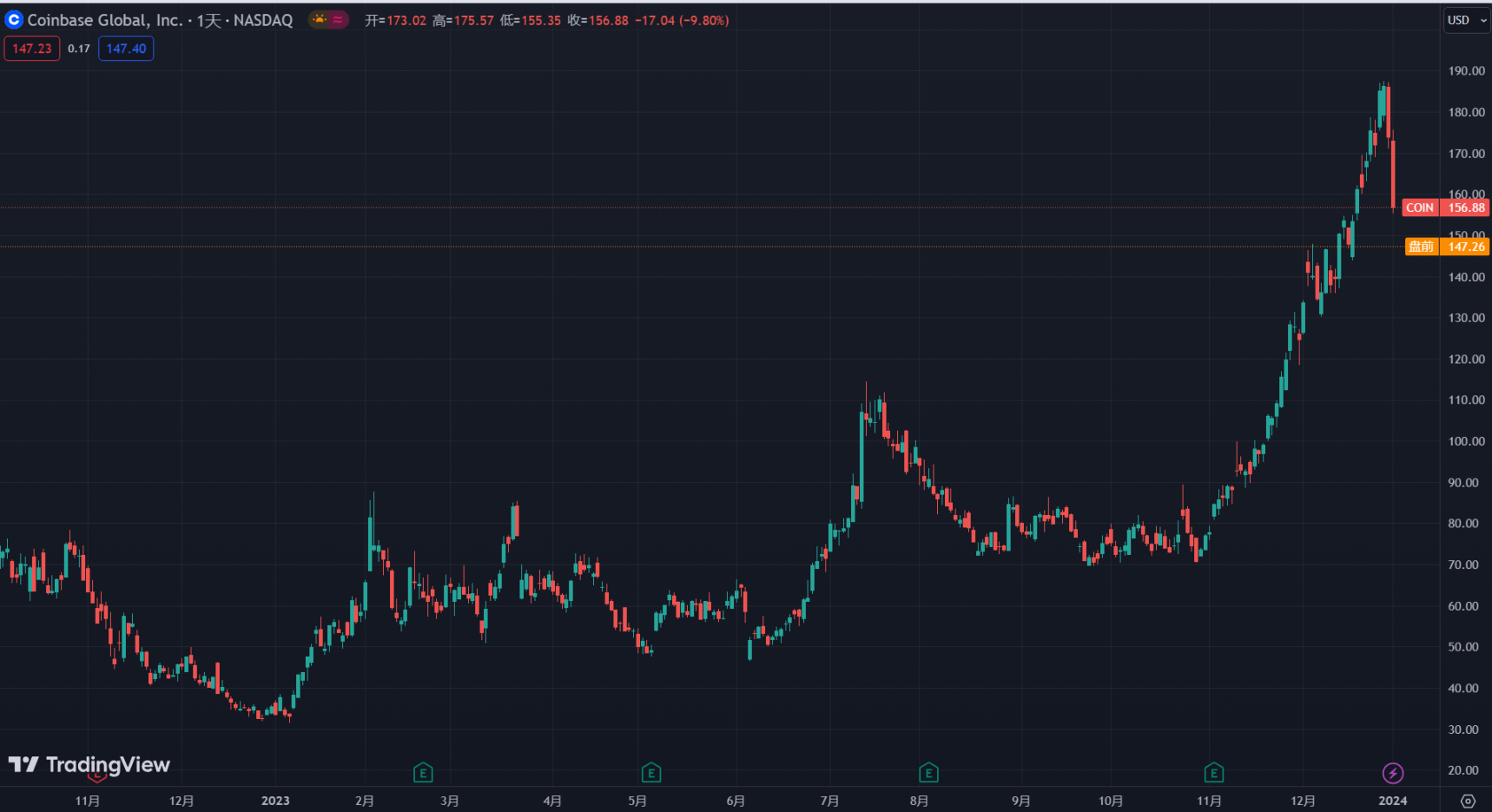Screen dimensions: 1492x812
Task: Click the purple lightning event marker
Action: 1393,772
